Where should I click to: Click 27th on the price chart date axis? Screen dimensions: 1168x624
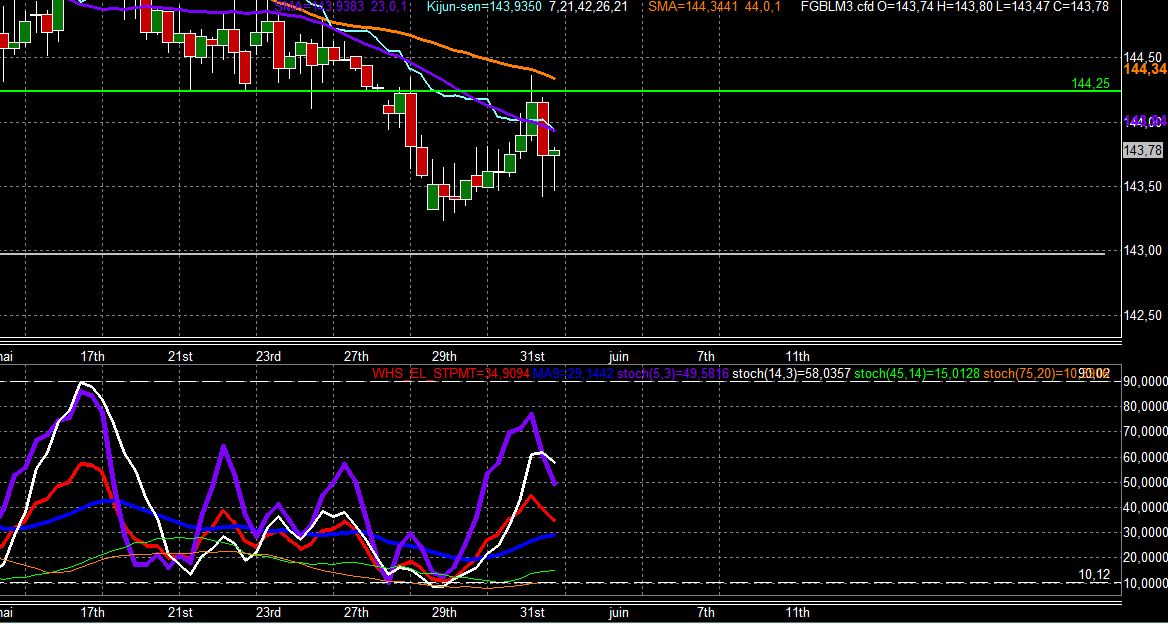(356, 356)
